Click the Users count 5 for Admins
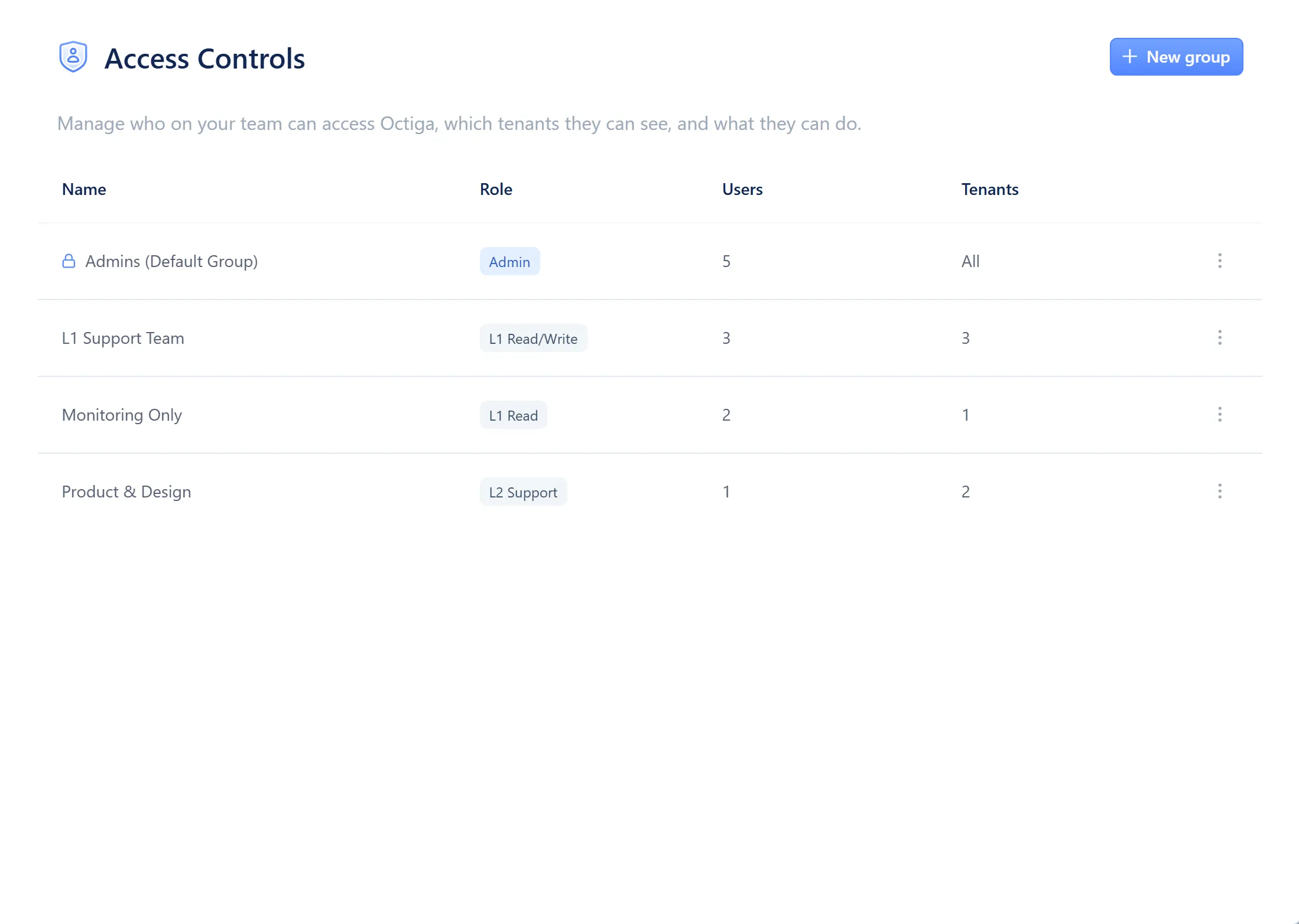 tap(726, 261)
